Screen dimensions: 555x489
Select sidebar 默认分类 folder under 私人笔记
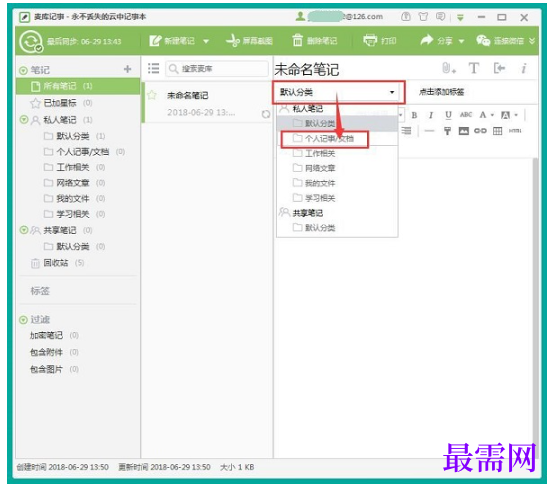[73, 136]
